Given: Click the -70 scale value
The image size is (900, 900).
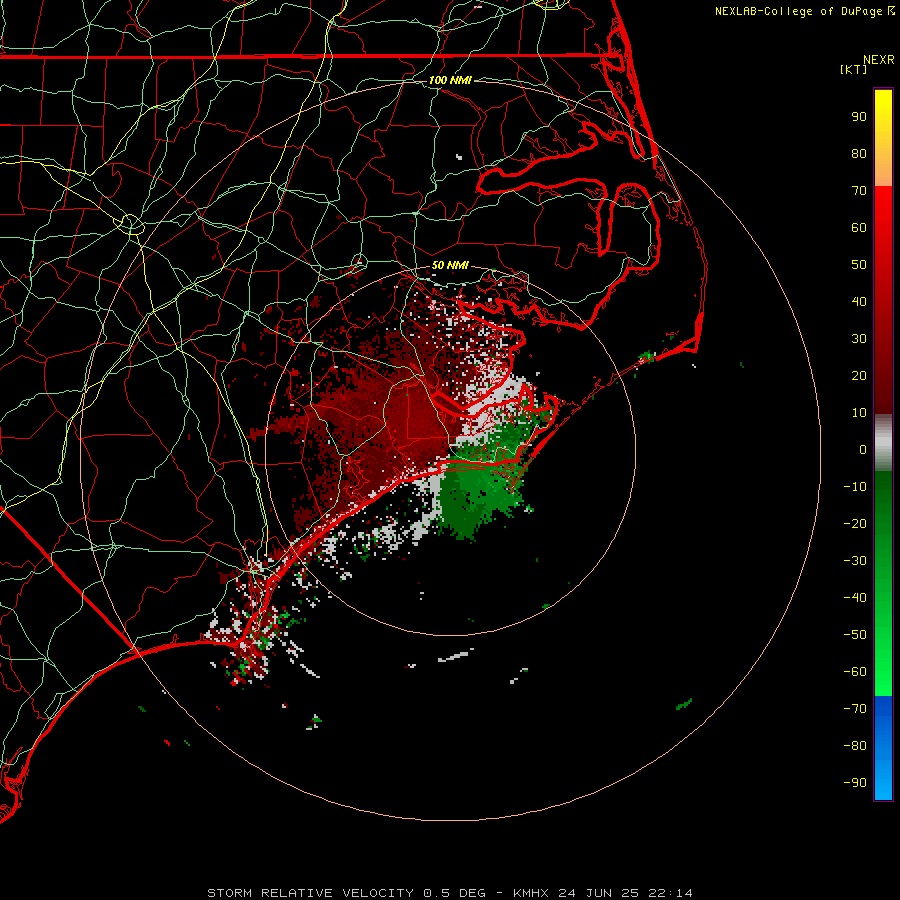Looking at the screenshot, I should tap(855, 709).
